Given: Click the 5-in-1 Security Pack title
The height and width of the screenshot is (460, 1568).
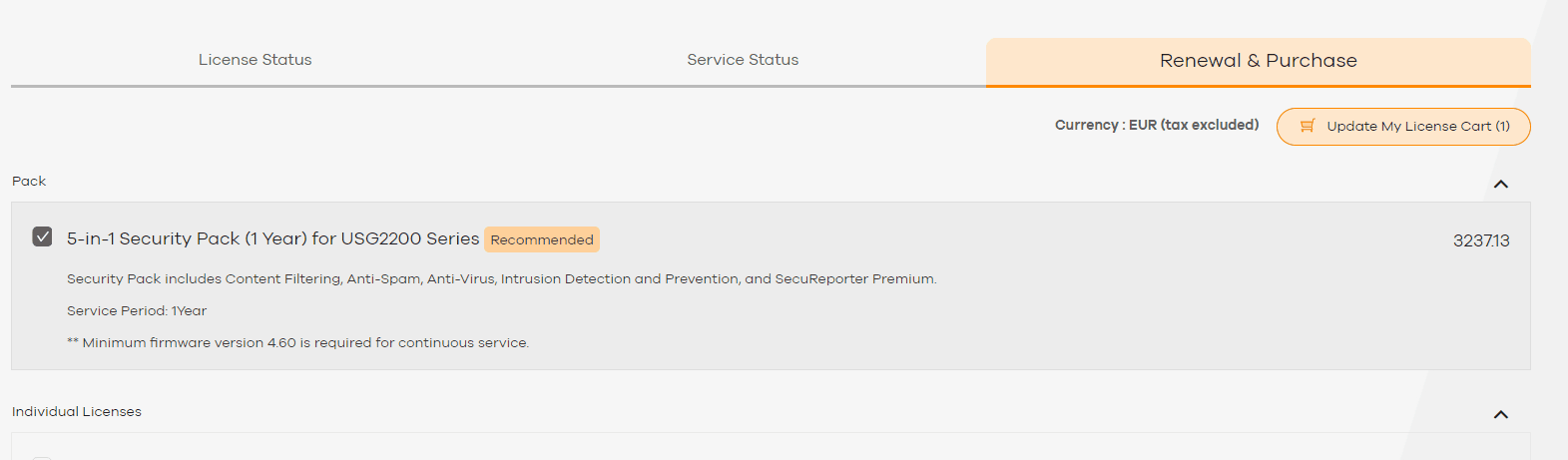Looking at the screenshot, I should point(272,238).
